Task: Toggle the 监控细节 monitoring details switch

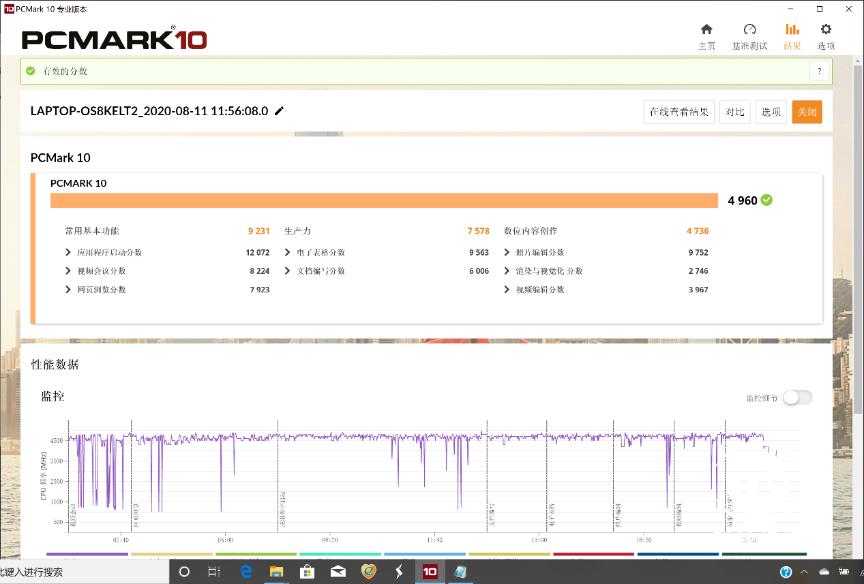Action: point(797,397)
